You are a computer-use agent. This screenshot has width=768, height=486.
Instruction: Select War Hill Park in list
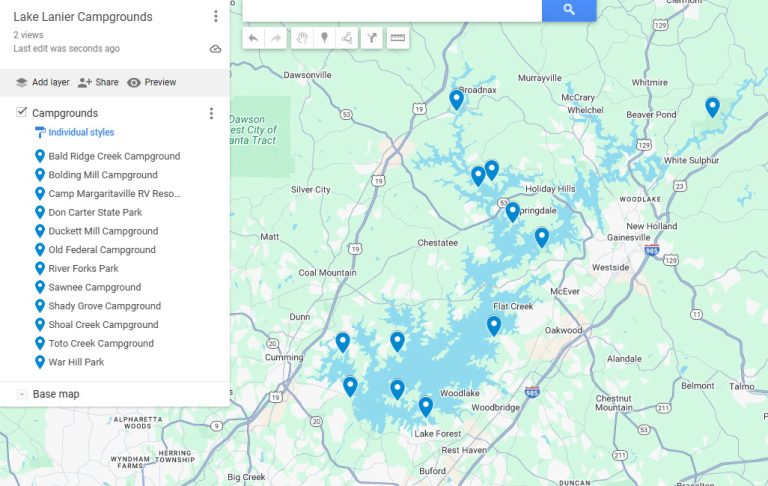76,362
